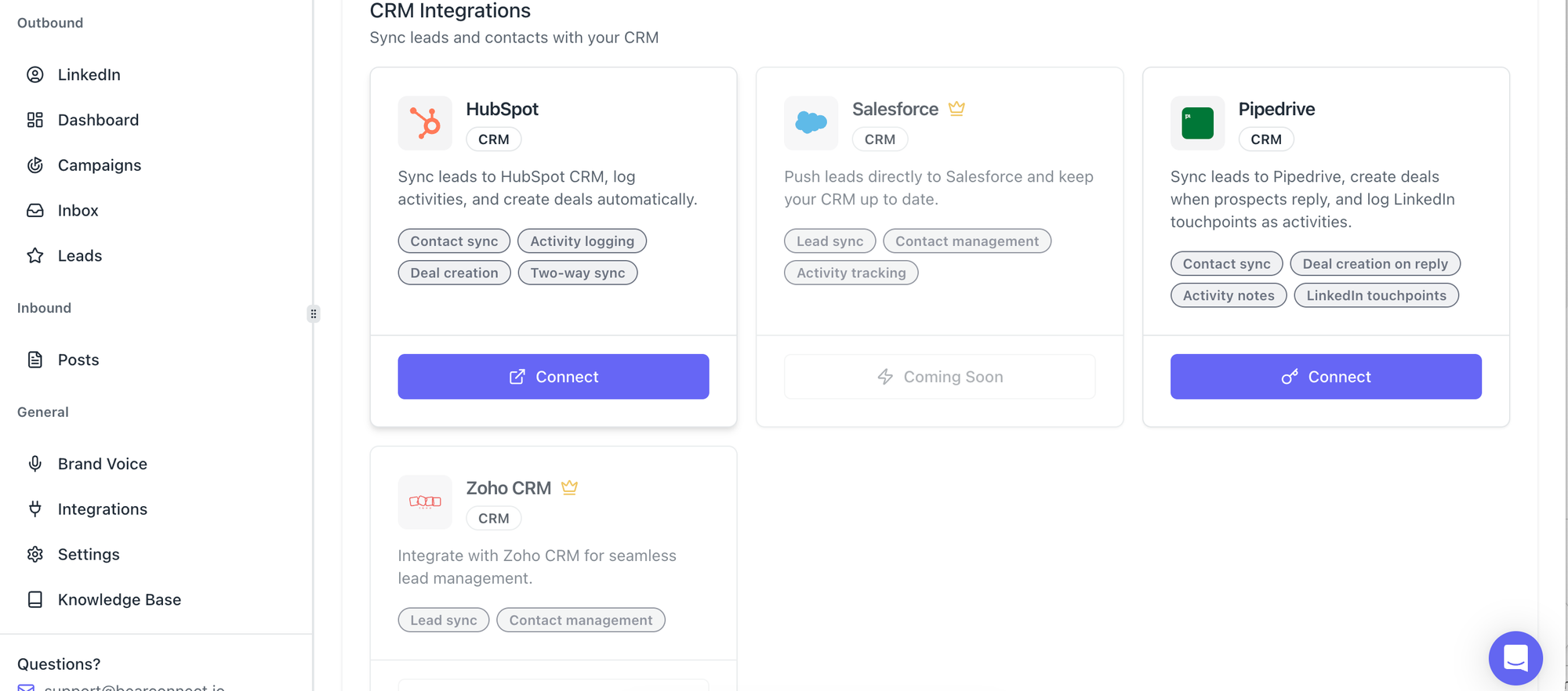Click the Leads star icon
This screenshot has height=691, width=1568.
point(35,255)
